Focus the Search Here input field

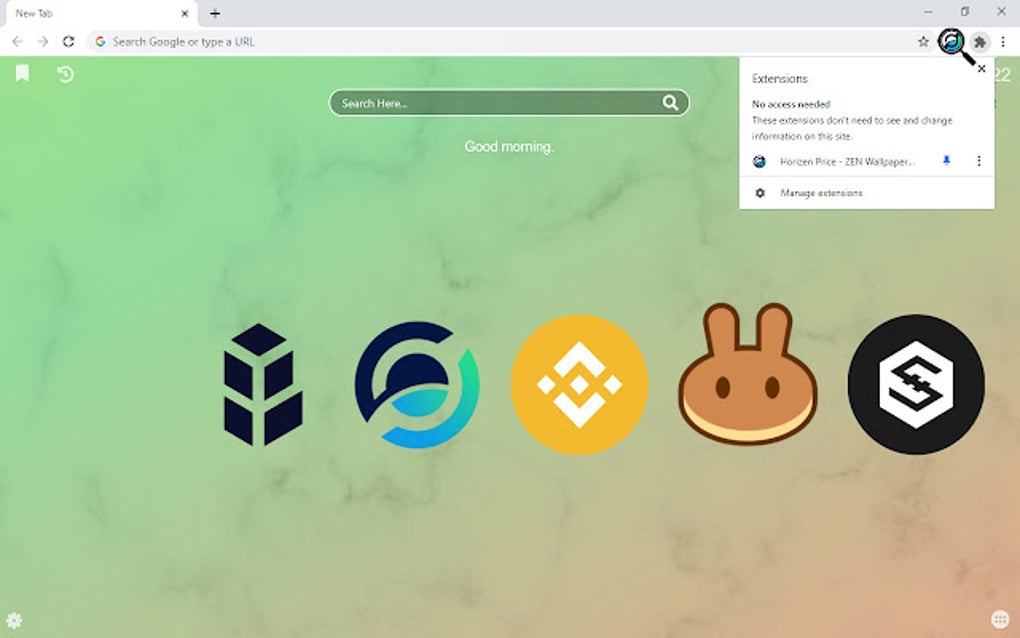(509, 103)
